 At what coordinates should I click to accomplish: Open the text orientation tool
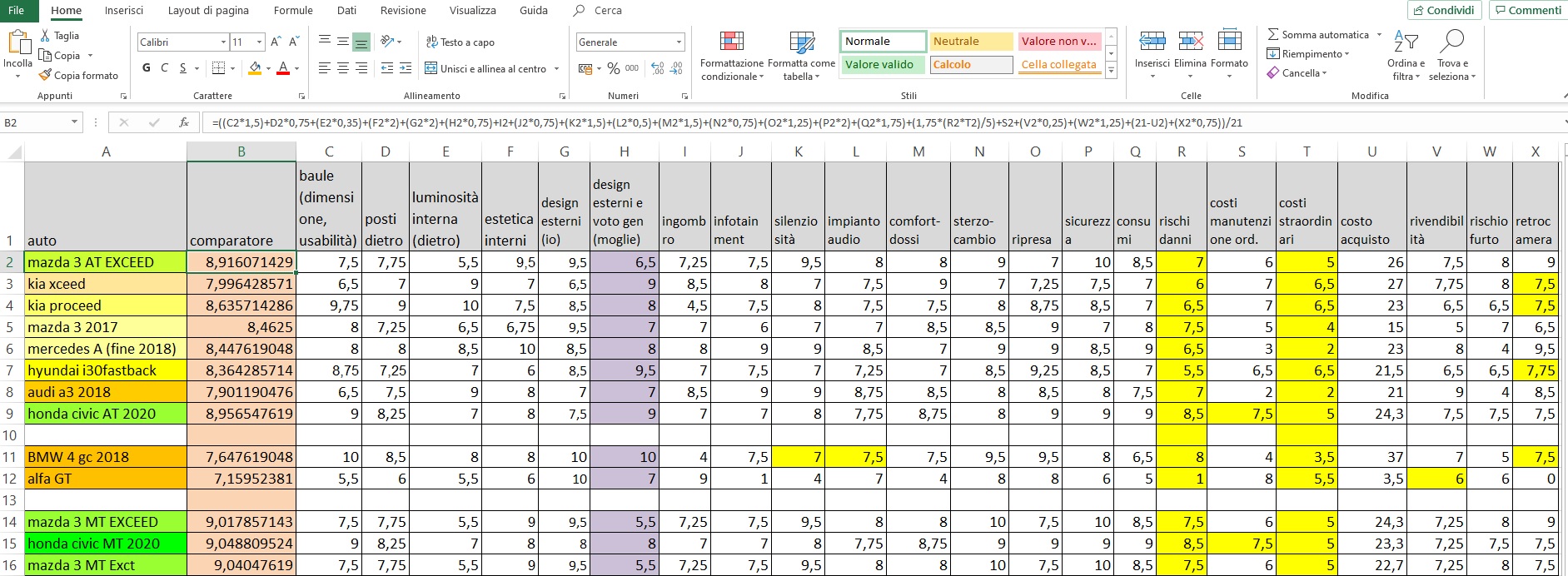pyautogui.click(x=387, y=42)
